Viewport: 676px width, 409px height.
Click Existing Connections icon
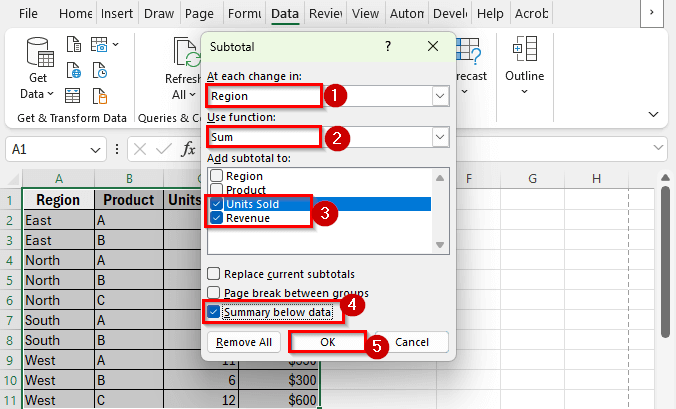click(x=100, y=96)
